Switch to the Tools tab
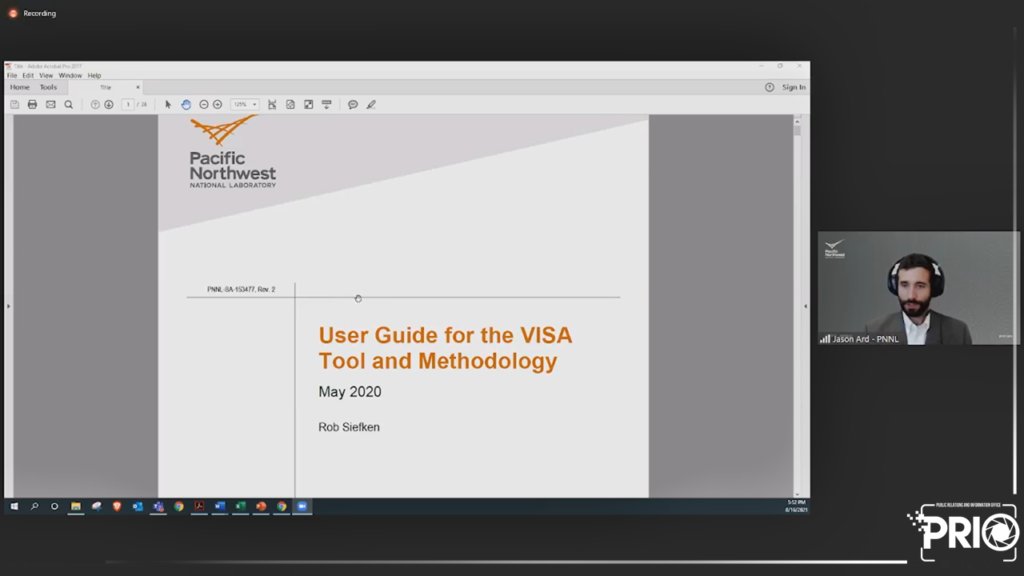1024x576 pixels. [48, 87]
